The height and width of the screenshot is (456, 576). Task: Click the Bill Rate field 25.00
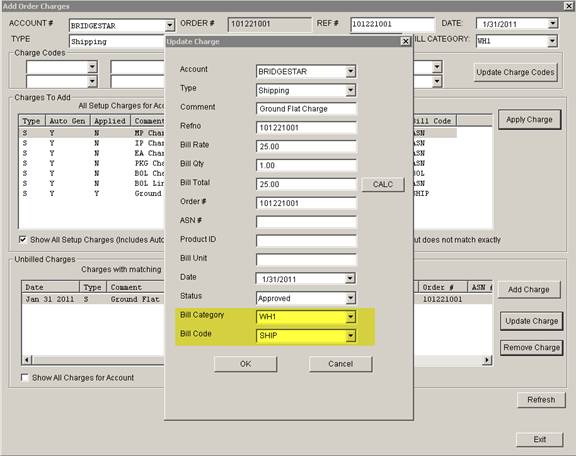pos(306,147)
